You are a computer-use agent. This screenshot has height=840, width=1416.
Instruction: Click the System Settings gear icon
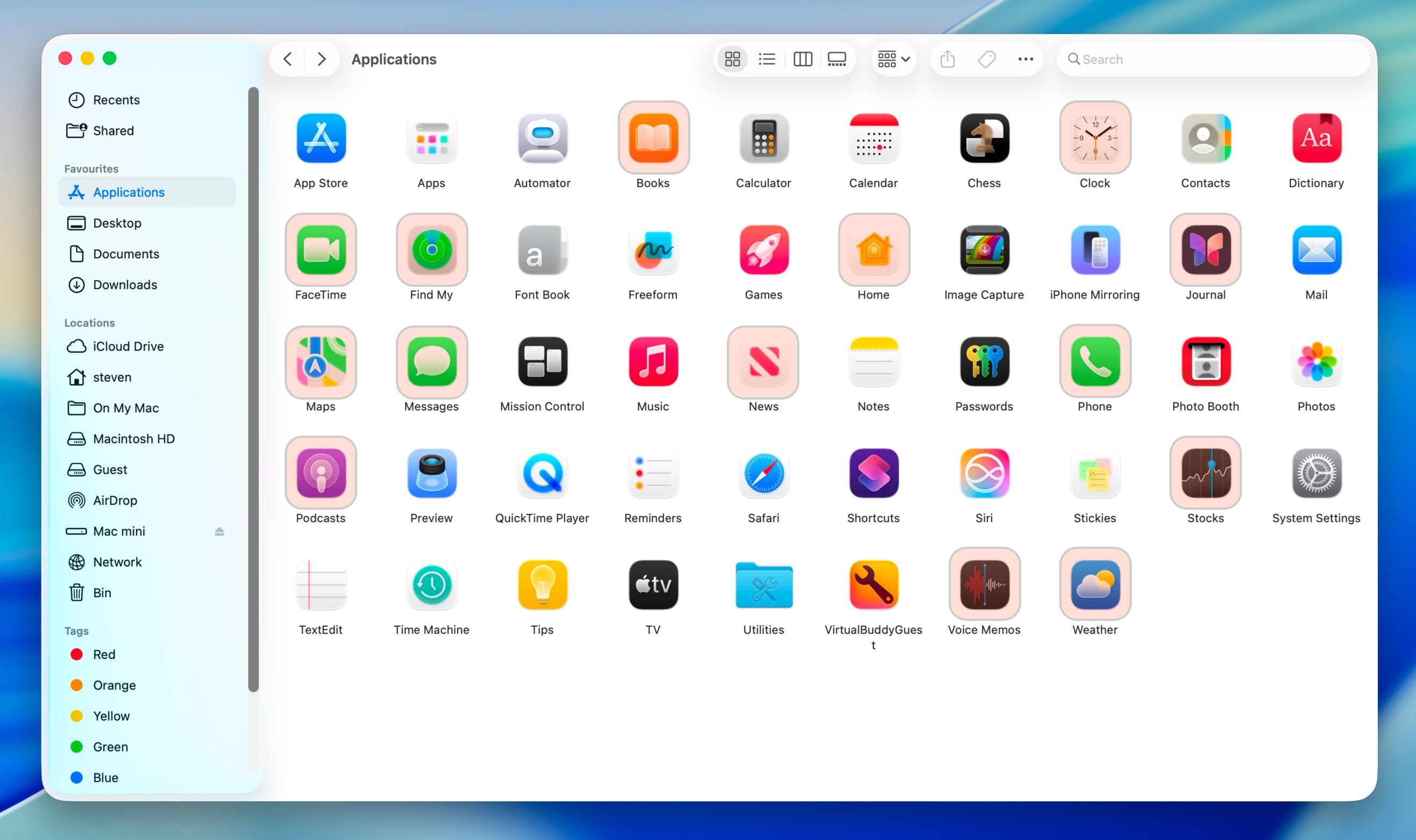click(1317, 473)
